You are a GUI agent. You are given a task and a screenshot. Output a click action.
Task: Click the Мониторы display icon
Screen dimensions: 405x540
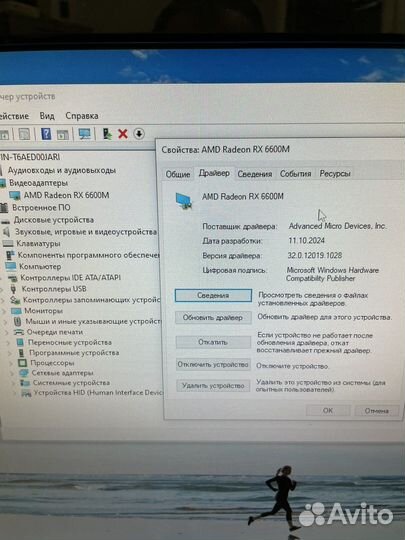click(16, 311)
